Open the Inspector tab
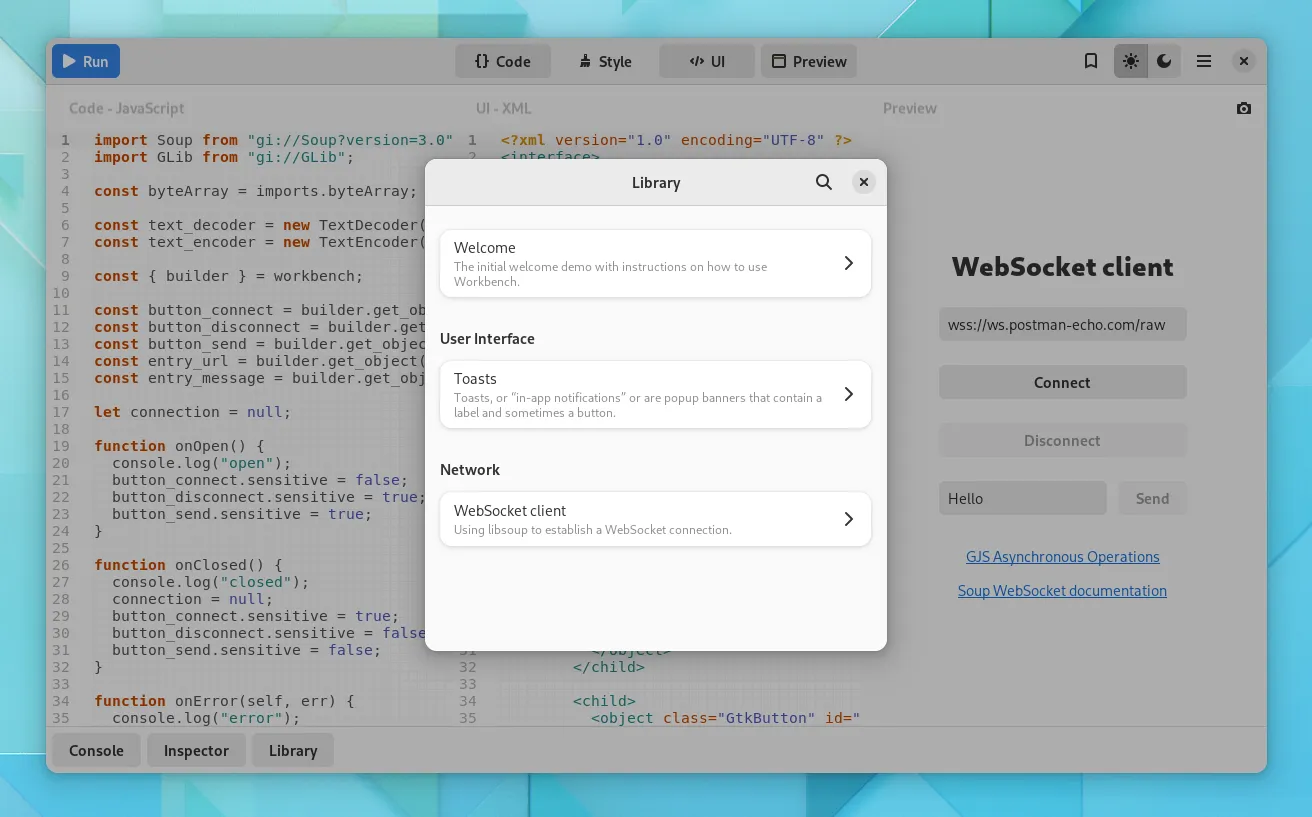Image resolution: width=1312 pixels, height=817 pixels. tap(196, 750)
